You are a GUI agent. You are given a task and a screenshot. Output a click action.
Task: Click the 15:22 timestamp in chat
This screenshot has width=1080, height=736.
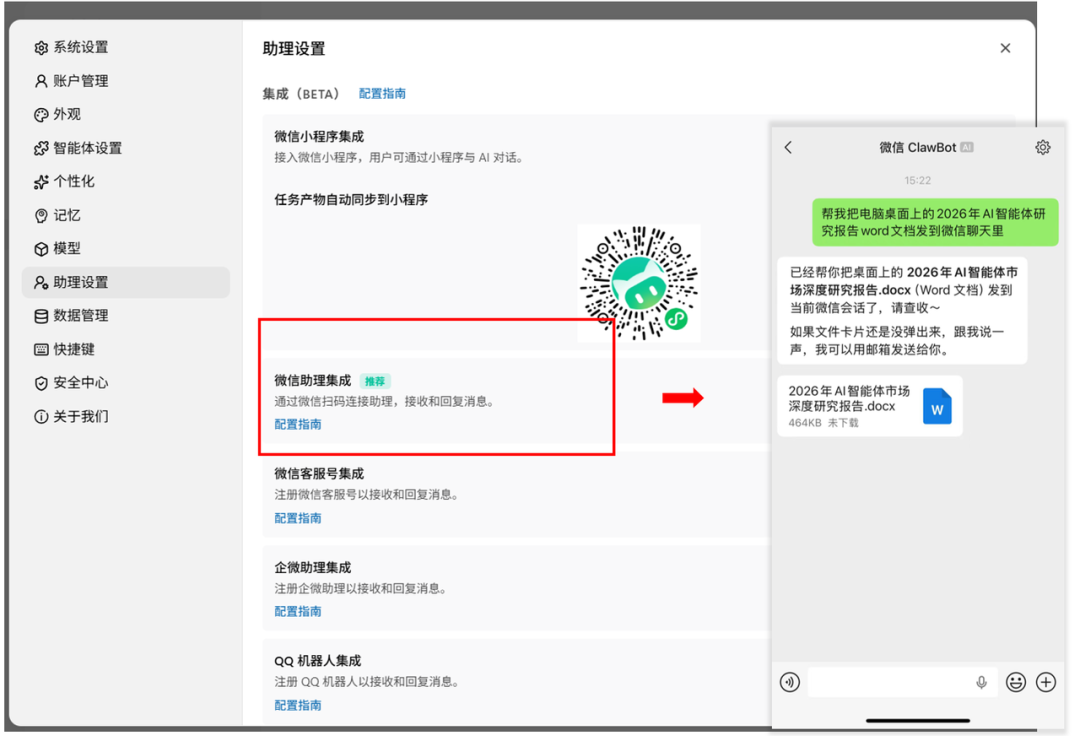pos(917,180)
